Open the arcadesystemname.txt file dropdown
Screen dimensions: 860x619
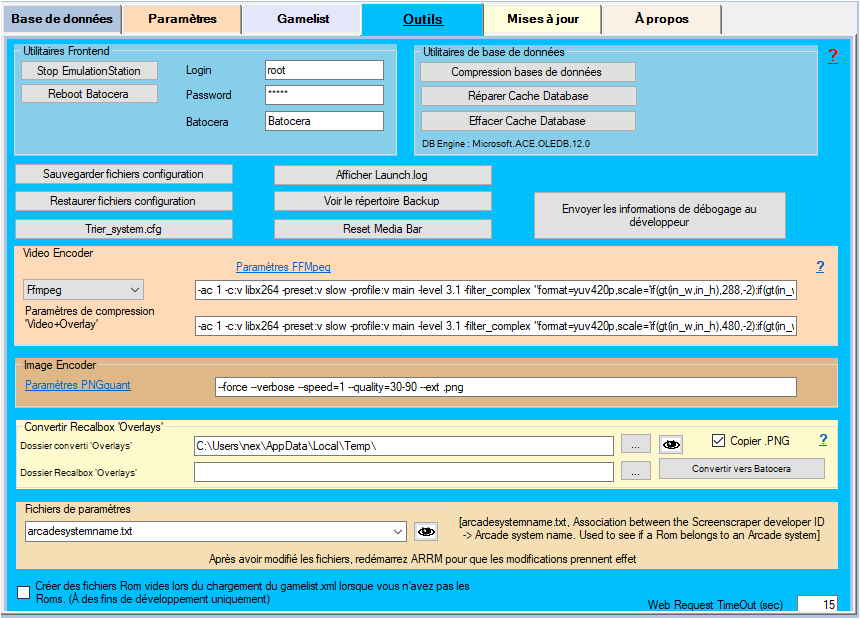tap(398, 531)
